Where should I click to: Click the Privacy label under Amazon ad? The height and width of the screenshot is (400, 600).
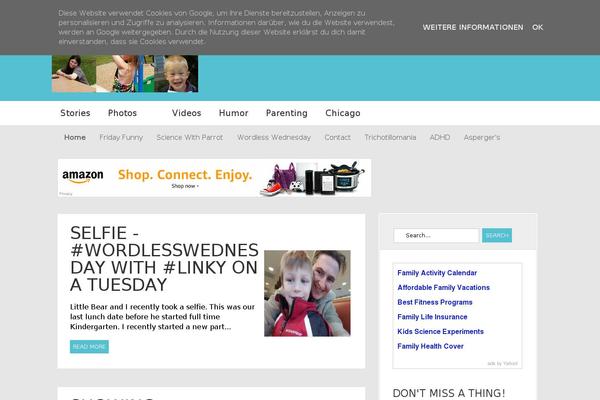pos(65,194)
